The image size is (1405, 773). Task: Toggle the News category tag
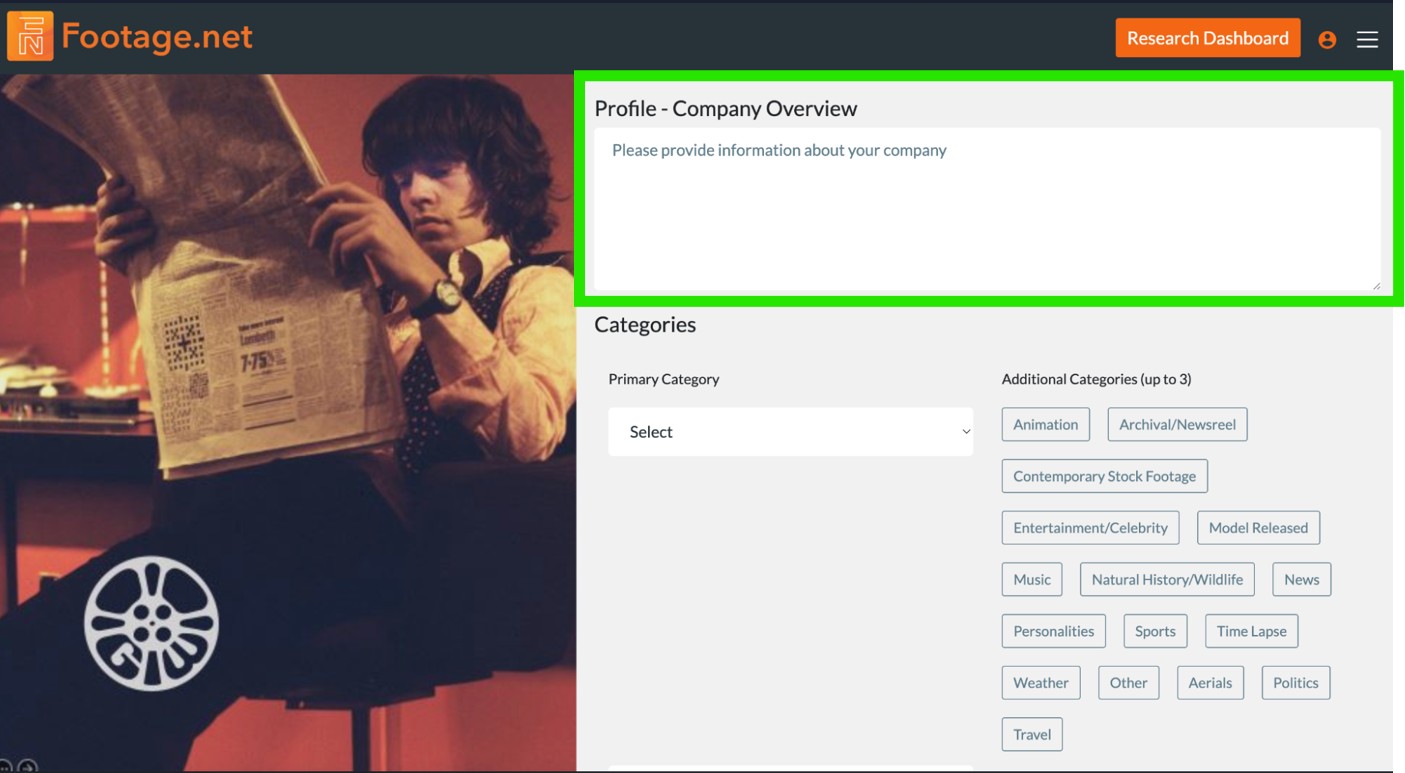1302,579
